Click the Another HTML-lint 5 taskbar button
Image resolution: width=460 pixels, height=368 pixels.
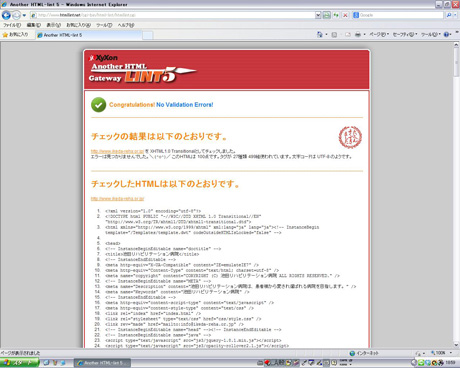pyautogui.click(x=102, y=363)
